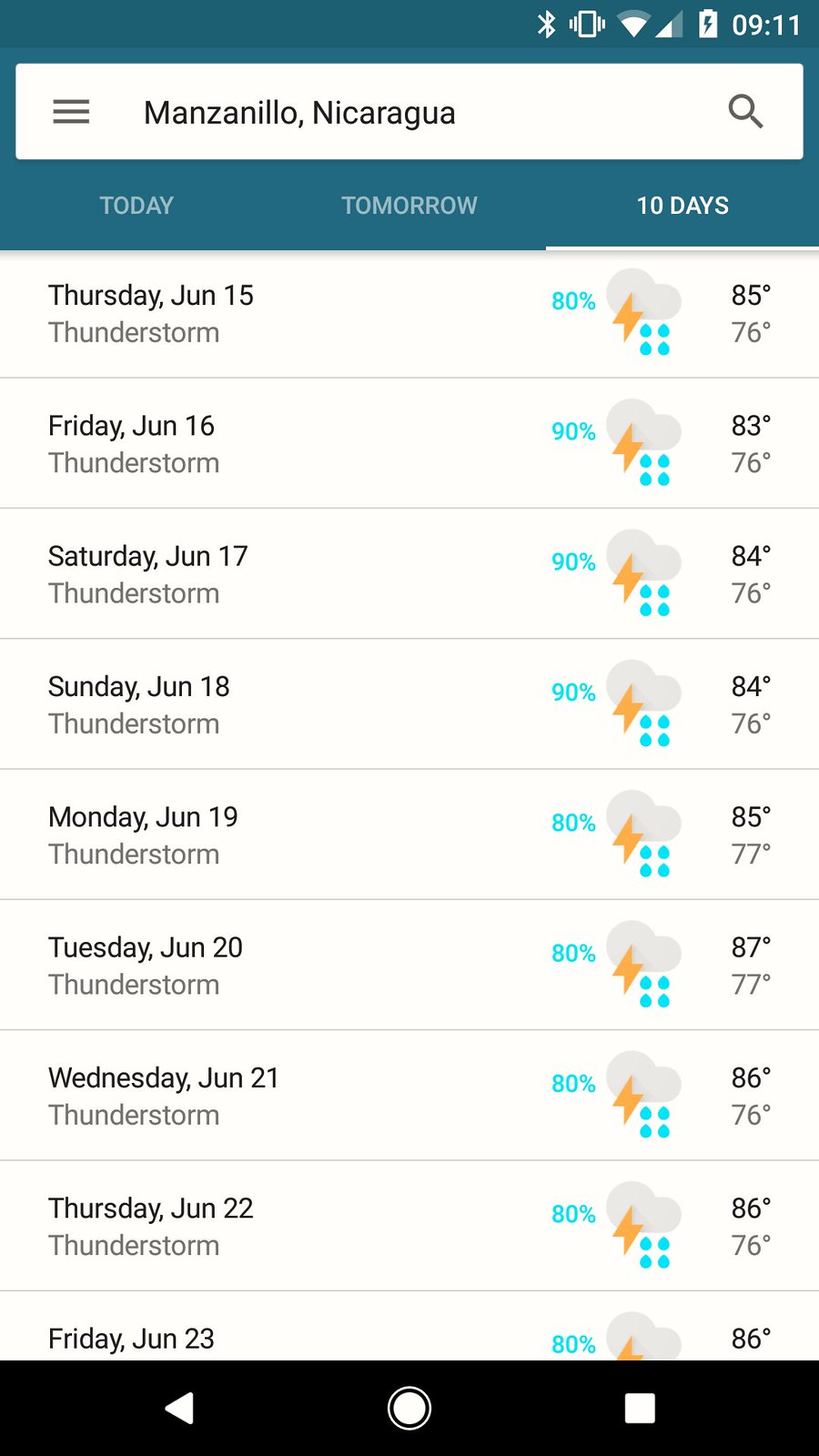Switch to the Tomorrow tab
Screen dimensions: 819x1456
(x=409, y=206)
